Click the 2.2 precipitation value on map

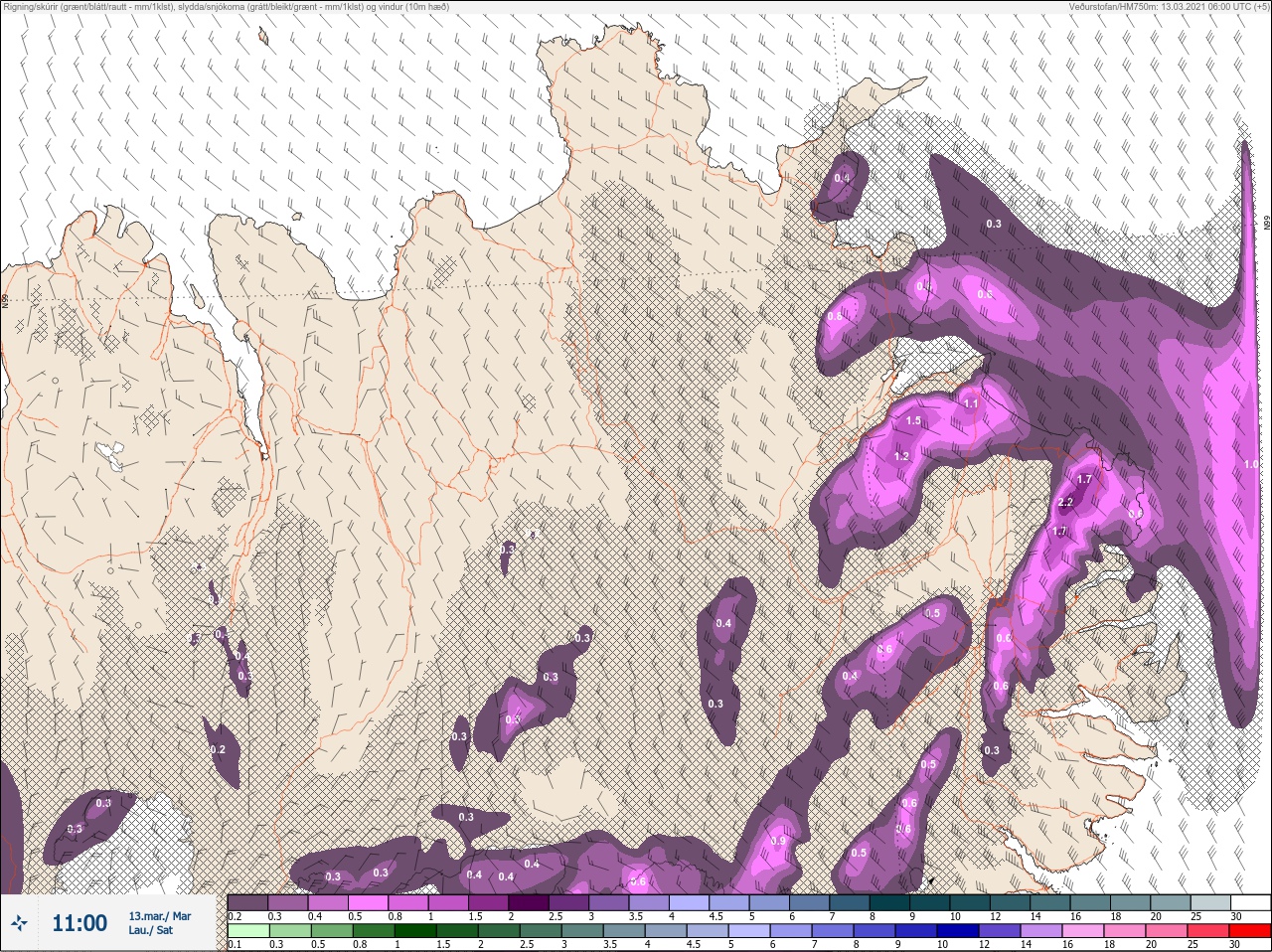coord(1065,503)
